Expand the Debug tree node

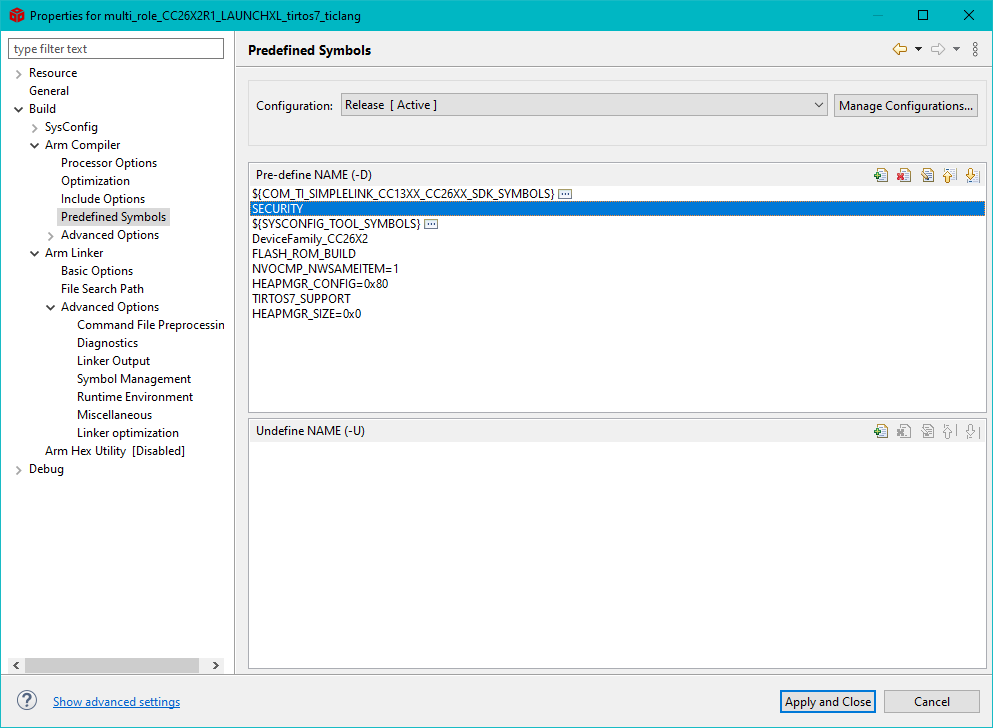click(18, 470)
